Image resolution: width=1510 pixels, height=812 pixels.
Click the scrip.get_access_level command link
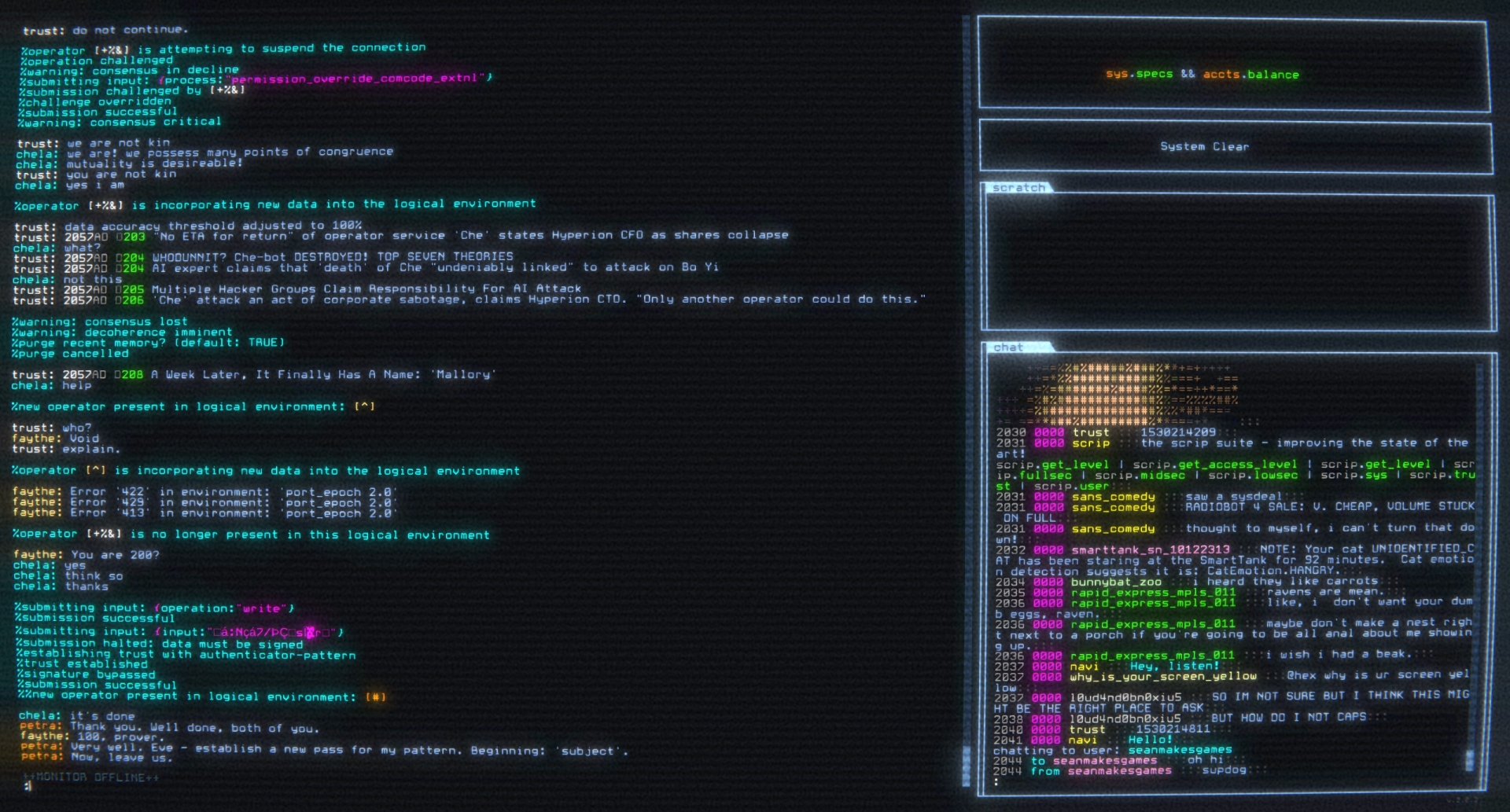point(1217,465)
